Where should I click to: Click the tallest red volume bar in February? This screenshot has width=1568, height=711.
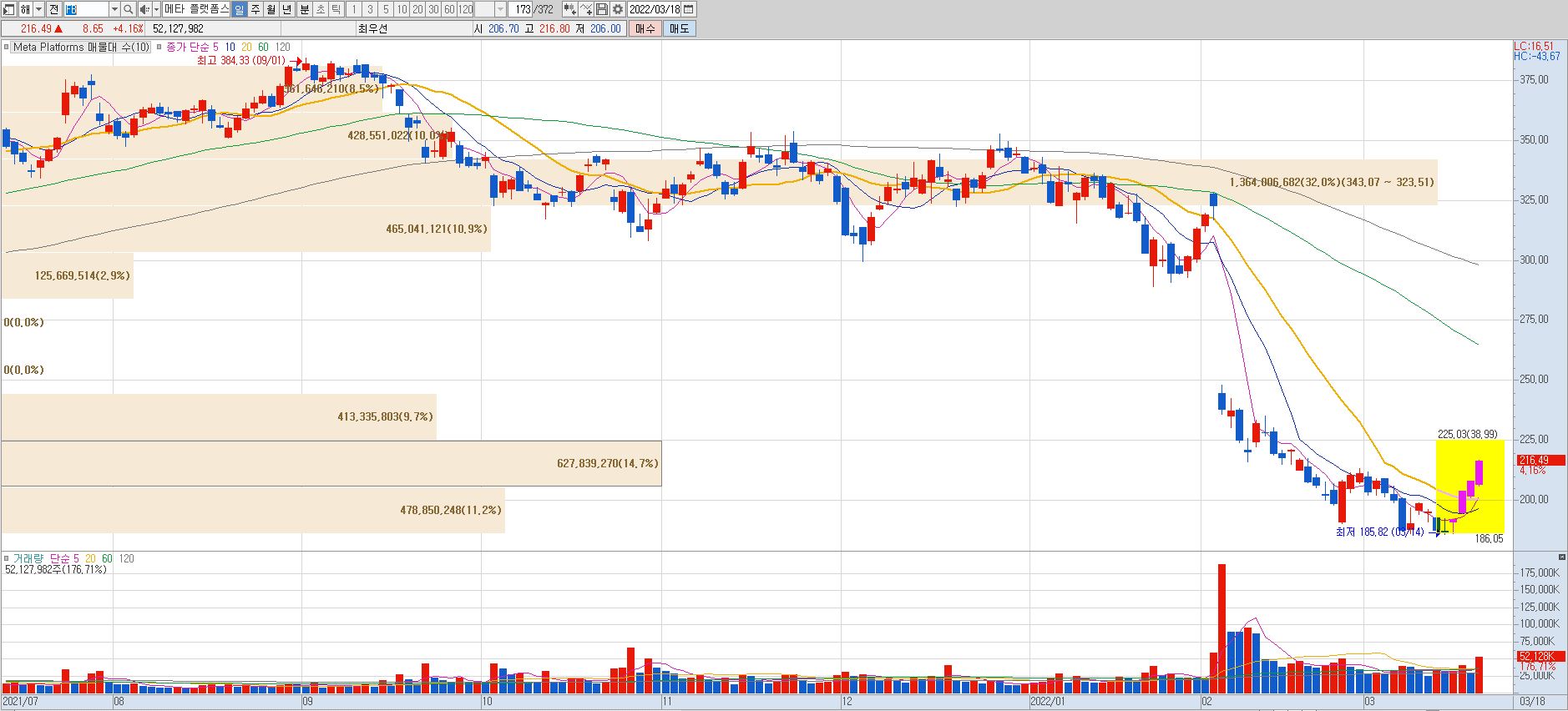click(x=1222, y=628)
